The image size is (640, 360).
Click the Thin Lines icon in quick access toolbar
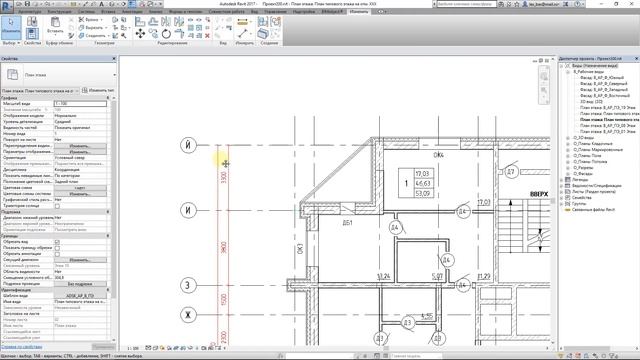click(x=132, y=4)
